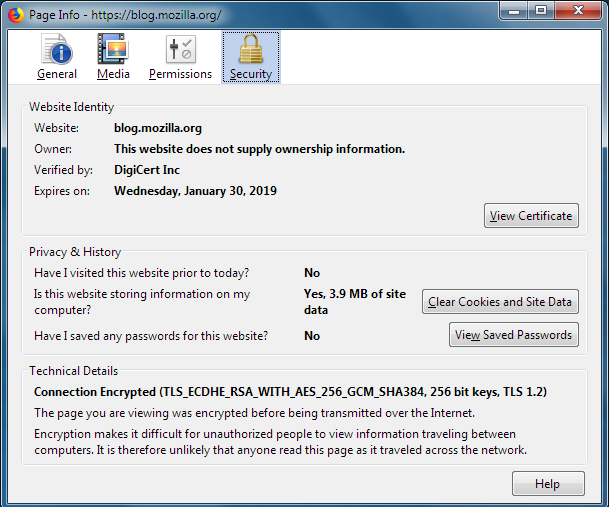Select website name blog.mozilla.org
609x507 pixels.
(158, 128)
